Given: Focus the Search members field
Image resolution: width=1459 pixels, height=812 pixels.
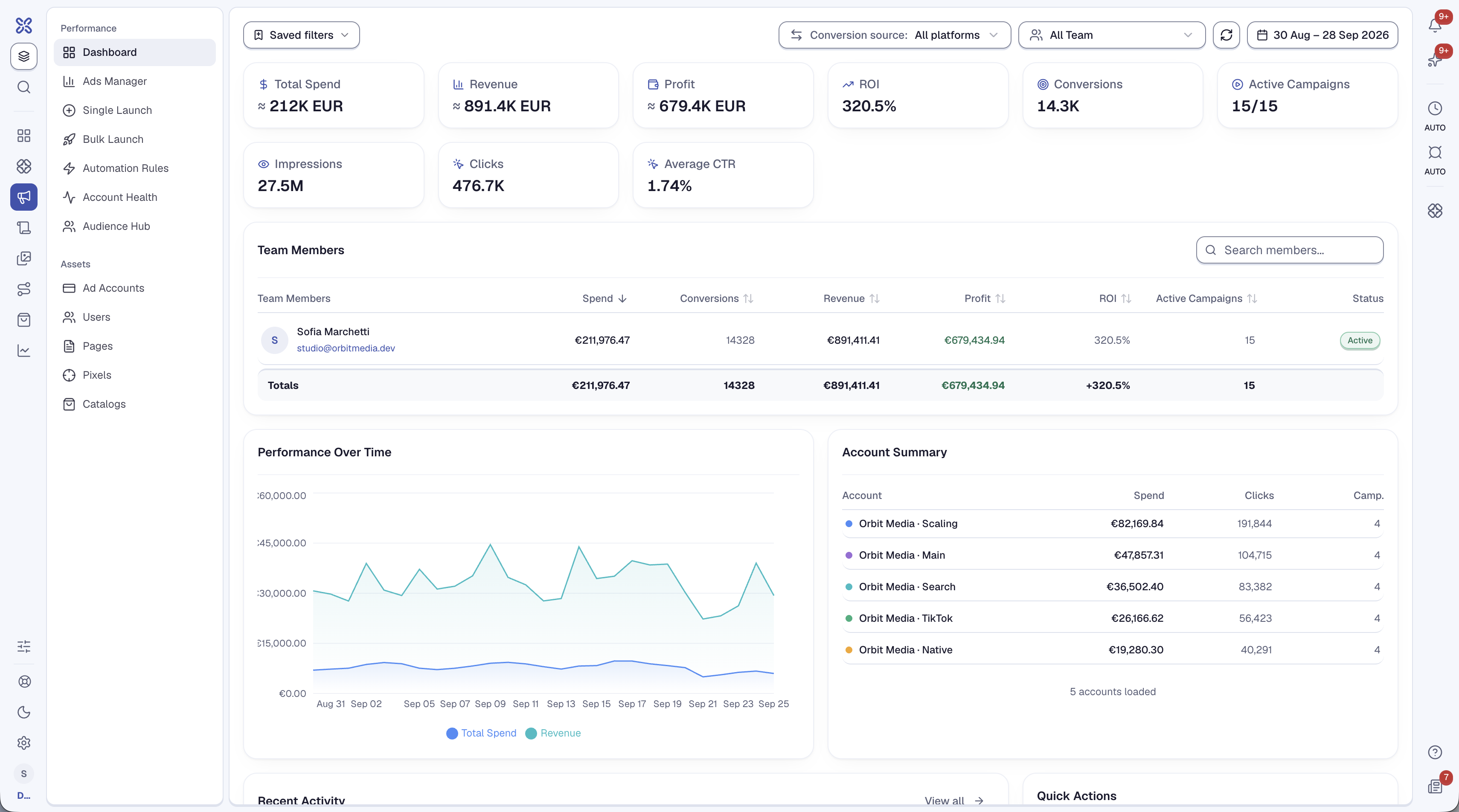Looking at the screenshot, I should coord(1290,250).
